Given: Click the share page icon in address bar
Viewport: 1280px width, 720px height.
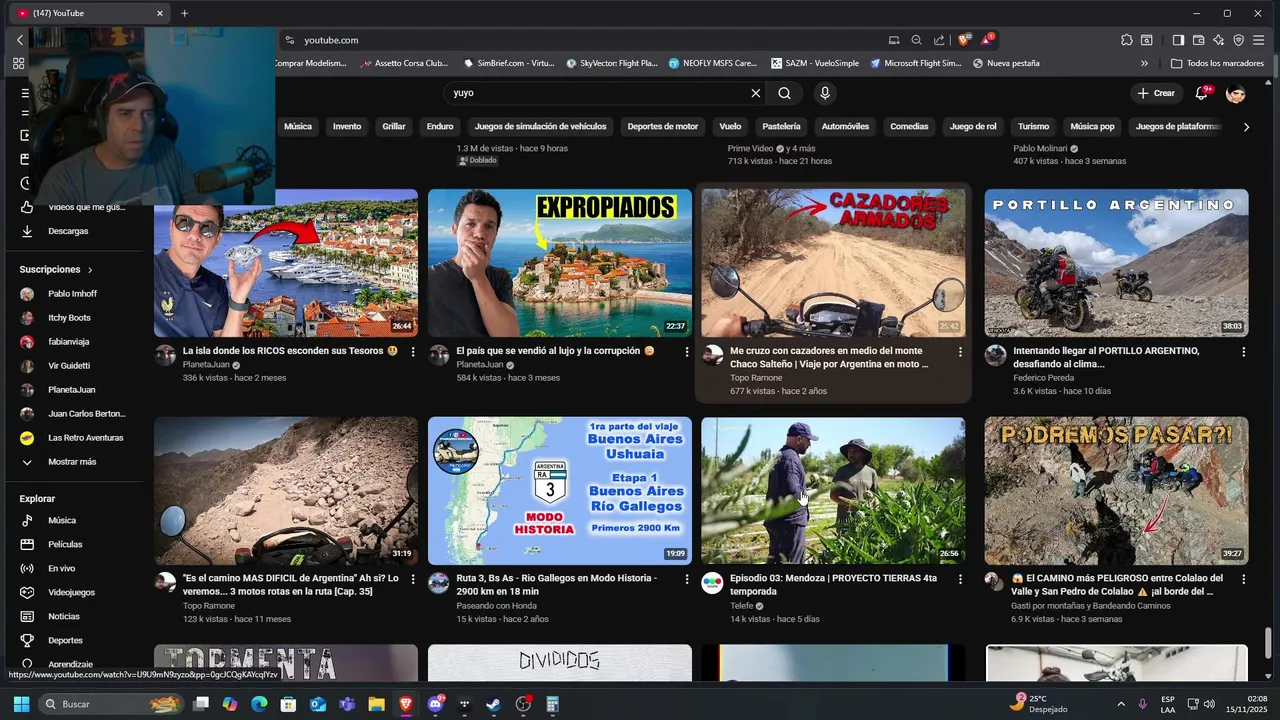Looking at the screenshot, I should 939,40.
